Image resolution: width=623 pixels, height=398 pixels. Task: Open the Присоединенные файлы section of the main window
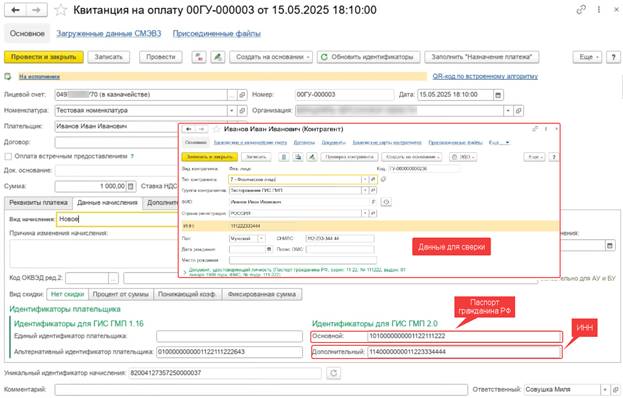click(217, 34)
